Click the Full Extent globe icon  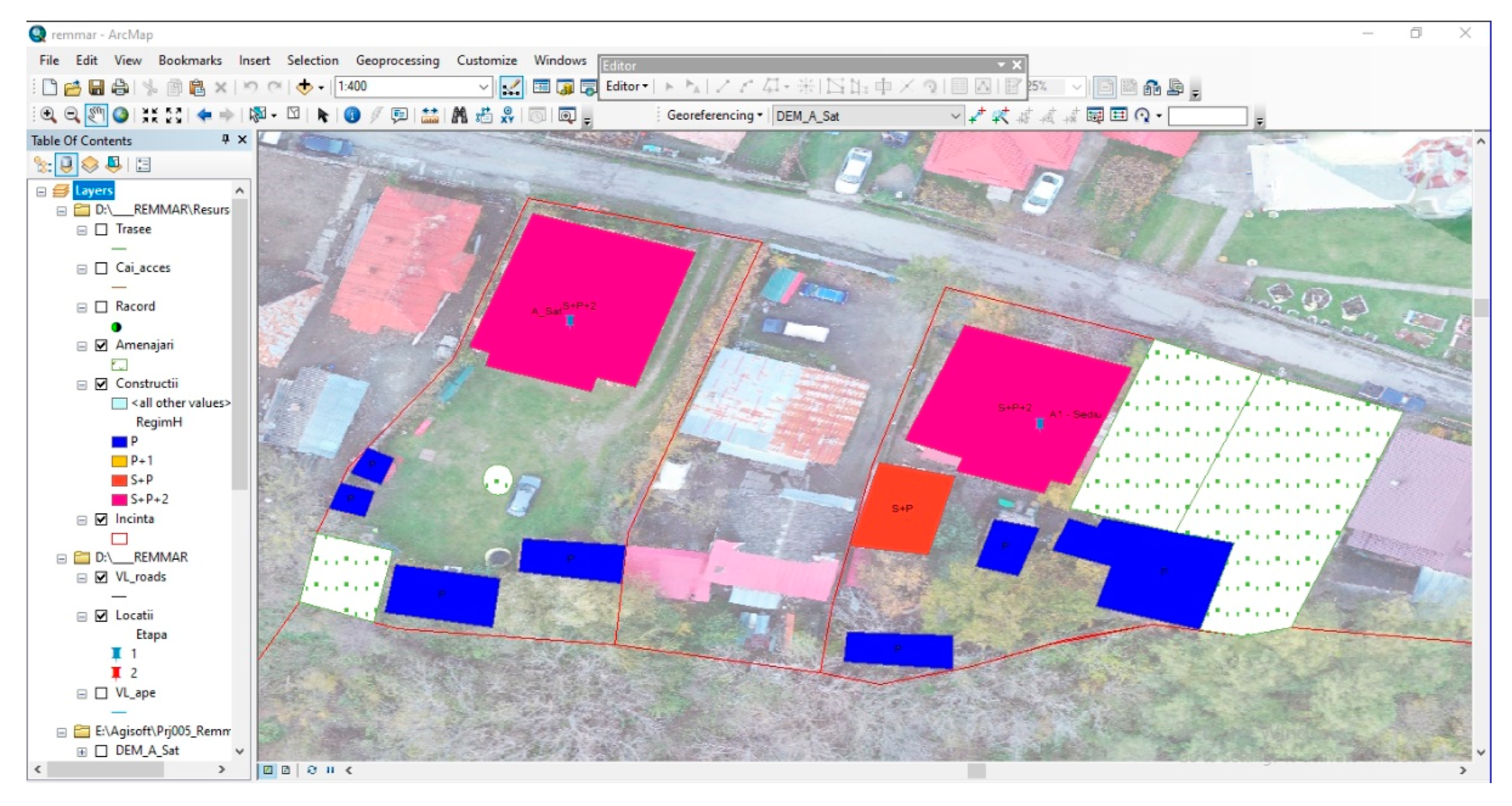click(x=121, y=115)
